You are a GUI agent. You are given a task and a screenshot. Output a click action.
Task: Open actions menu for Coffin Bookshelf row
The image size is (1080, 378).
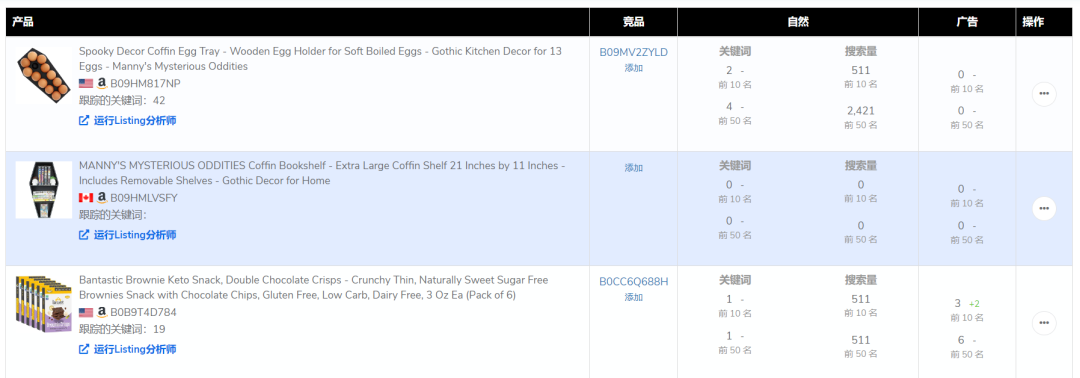[x=1043, y=208]
